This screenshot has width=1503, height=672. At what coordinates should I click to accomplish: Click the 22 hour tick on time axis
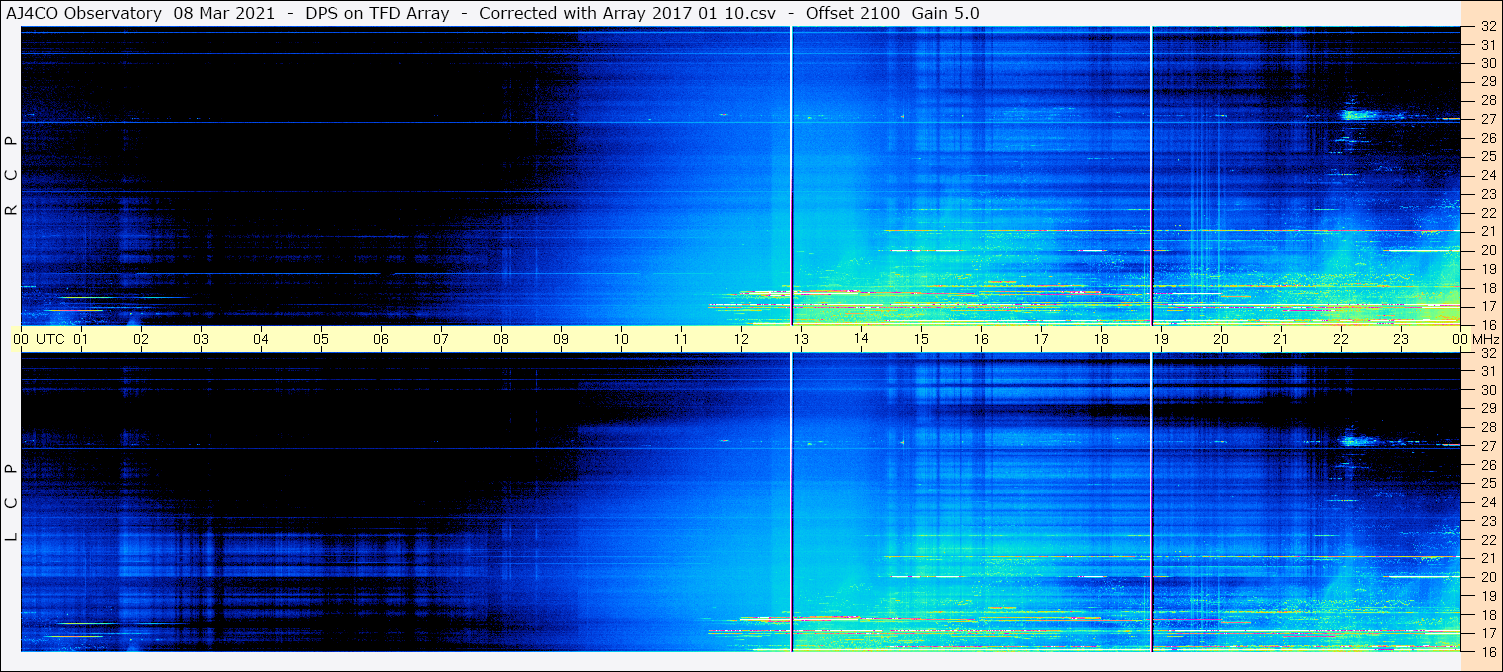tap(1341, 339)
